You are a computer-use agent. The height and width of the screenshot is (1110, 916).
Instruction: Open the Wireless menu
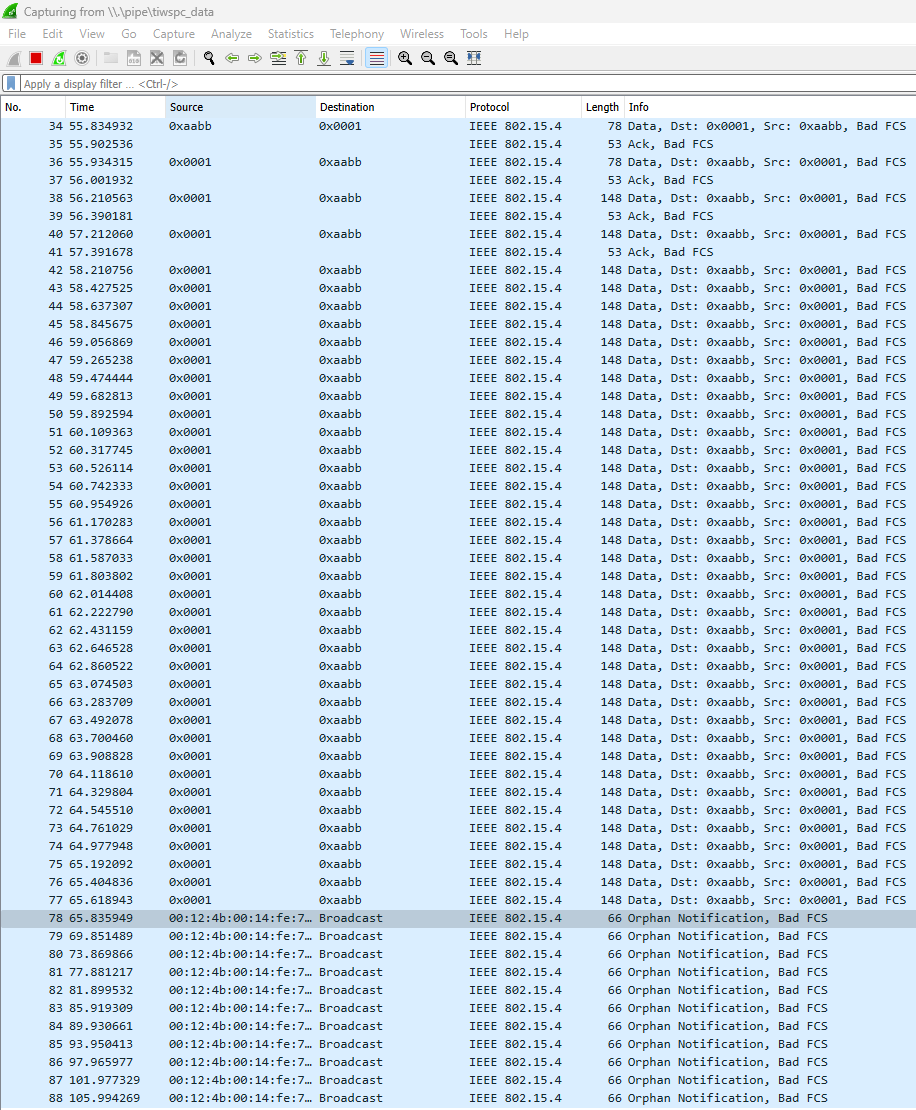click(x=422, y=34)
